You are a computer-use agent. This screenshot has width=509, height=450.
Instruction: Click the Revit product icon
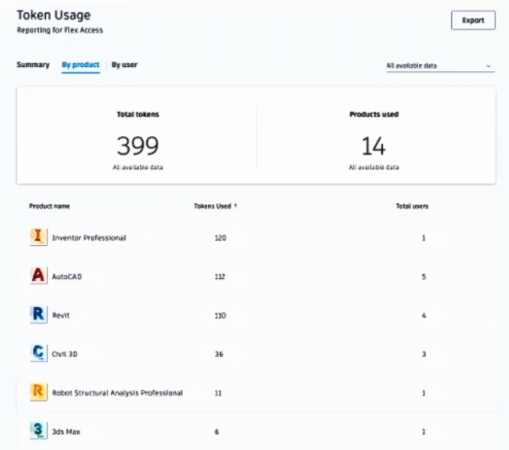(39, 314)
